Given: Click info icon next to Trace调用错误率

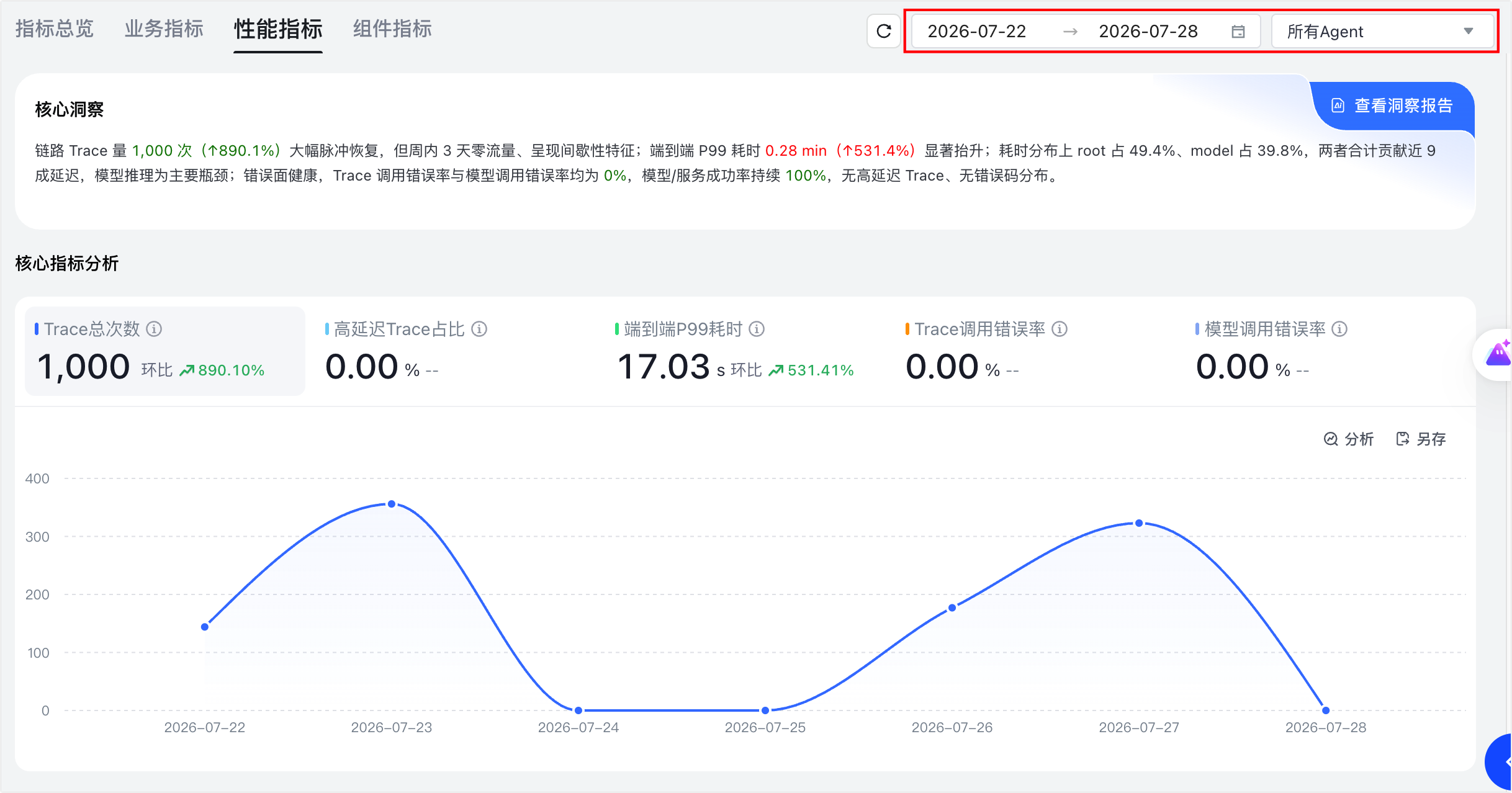Looking at the screenshot, I should point(1060,329).
